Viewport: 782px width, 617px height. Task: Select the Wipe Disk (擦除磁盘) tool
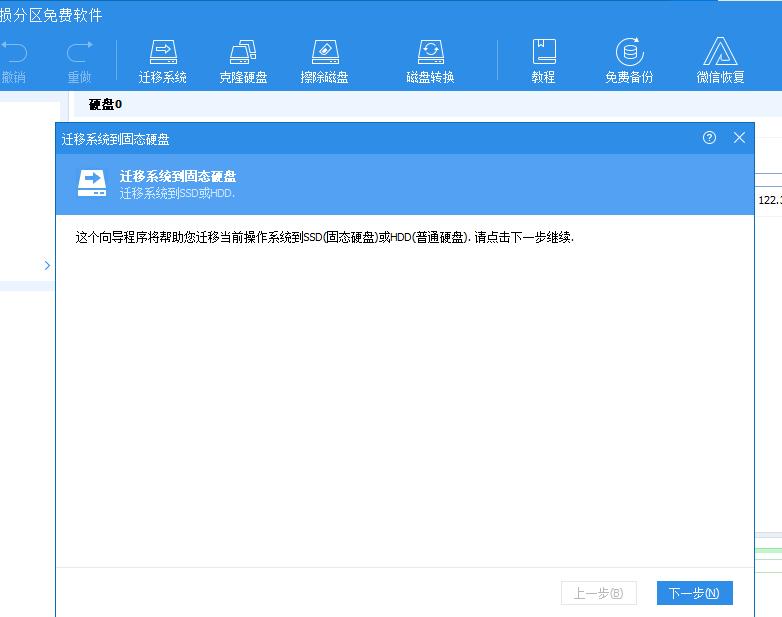[325, 62]
